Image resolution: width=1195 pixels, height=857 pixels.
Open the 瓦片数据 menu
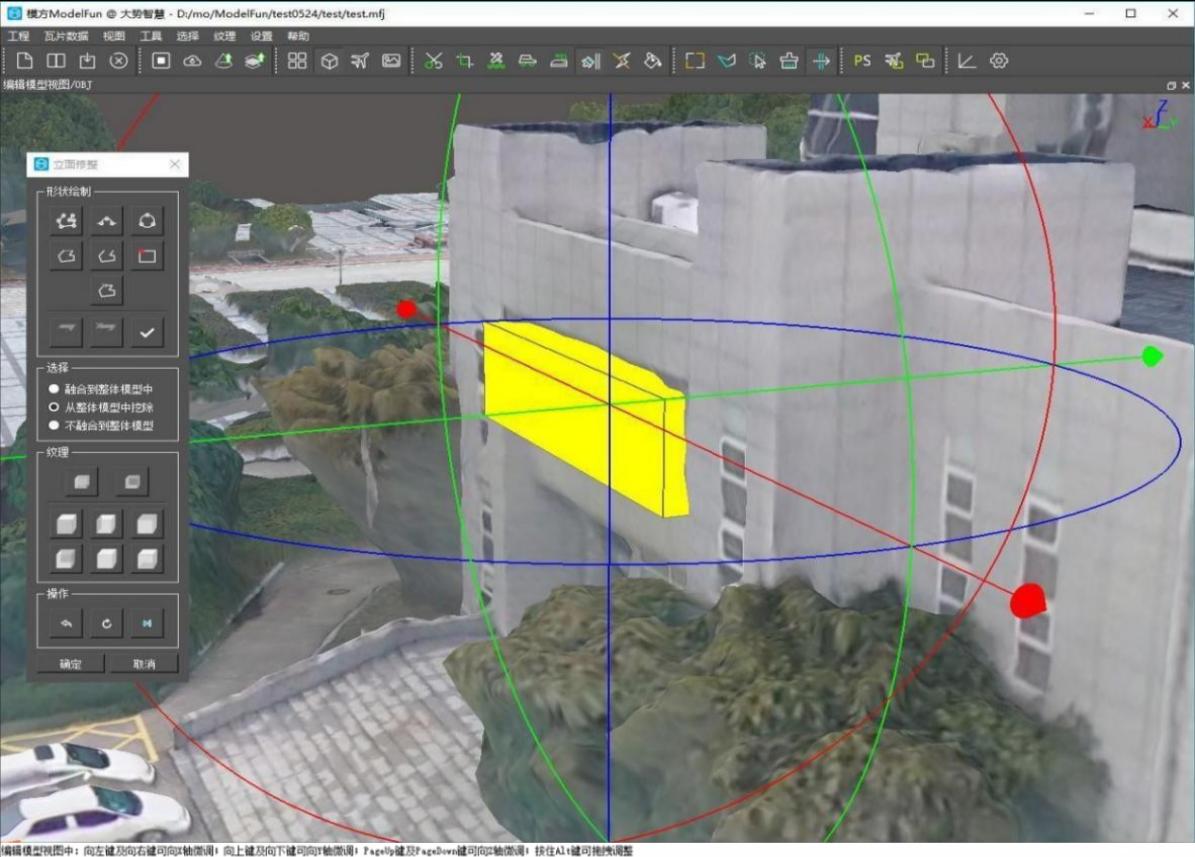(x=66, y=36)
